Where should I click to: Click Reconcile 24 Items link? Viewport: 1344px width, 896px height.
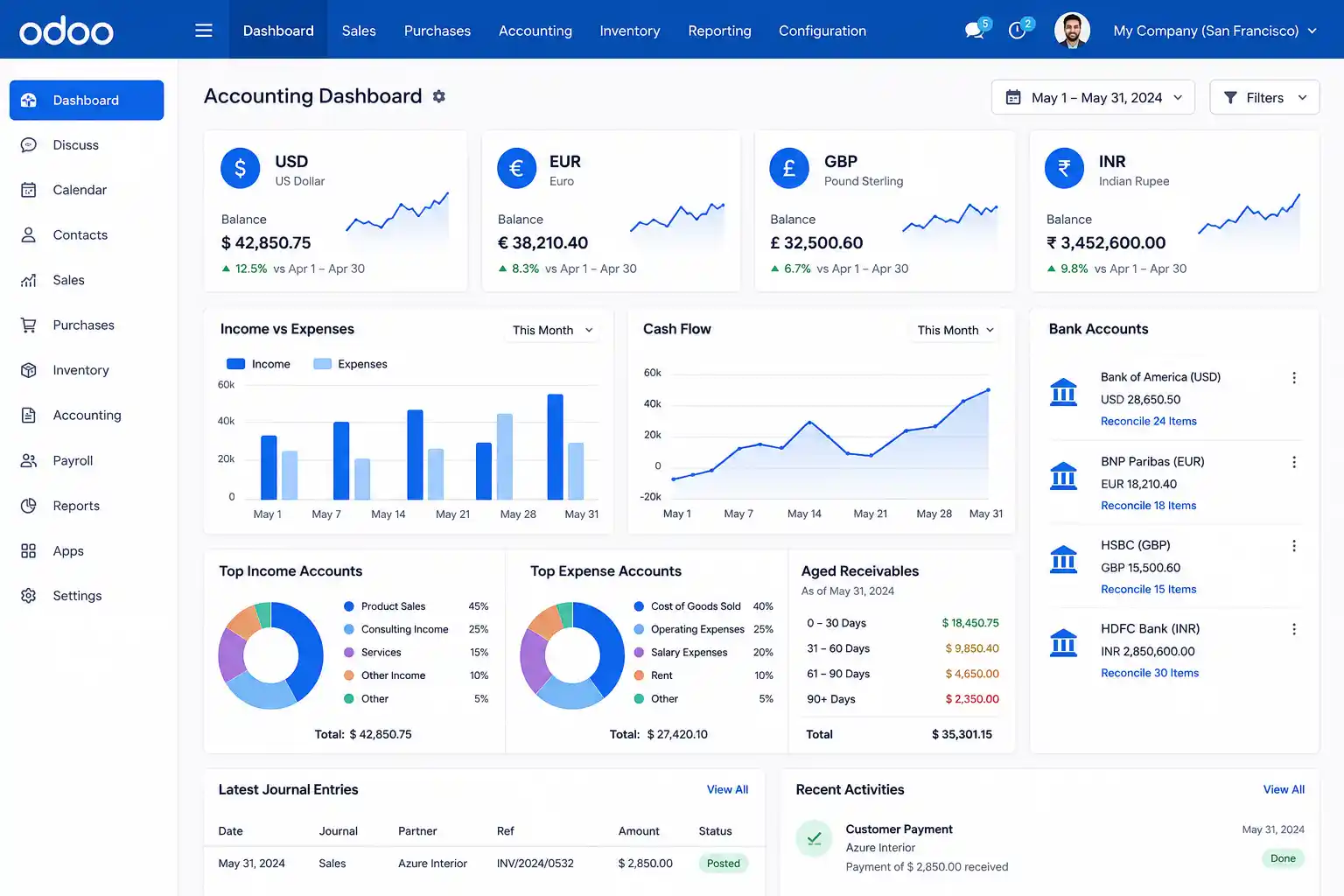point(1149,422)
